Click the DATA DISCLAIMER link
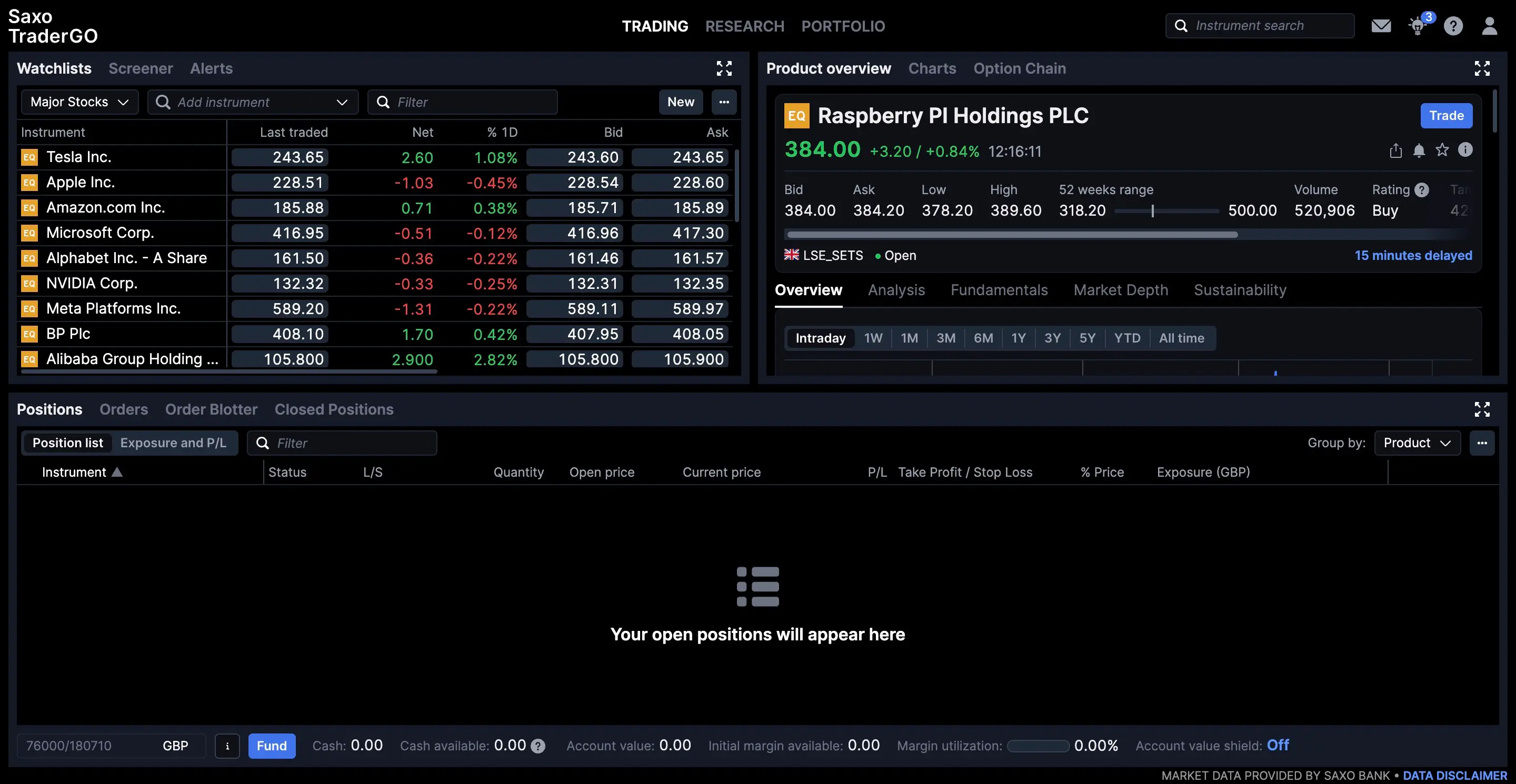 tap(1455, 775)
